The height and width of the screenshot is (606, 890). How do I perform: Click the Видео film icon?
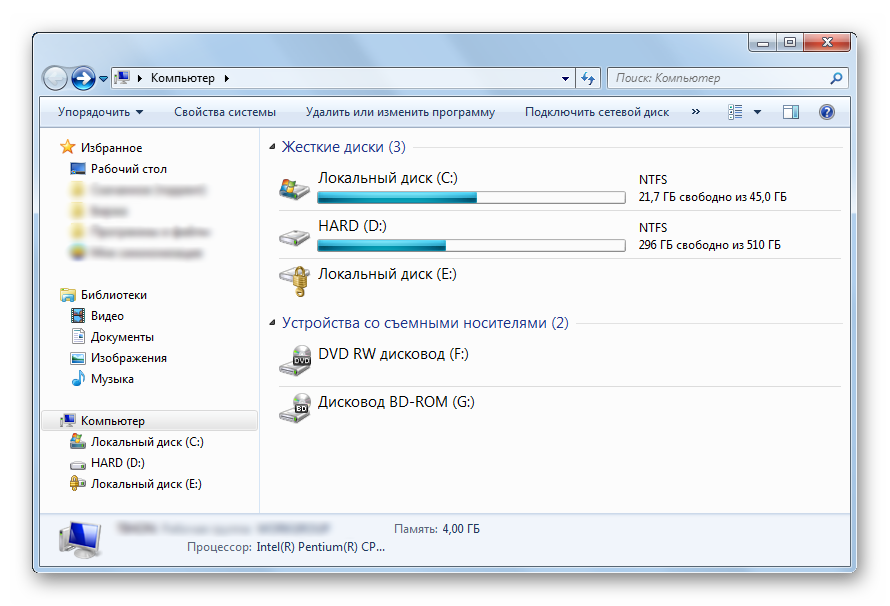pyautogui.click(x=78, y=315)
